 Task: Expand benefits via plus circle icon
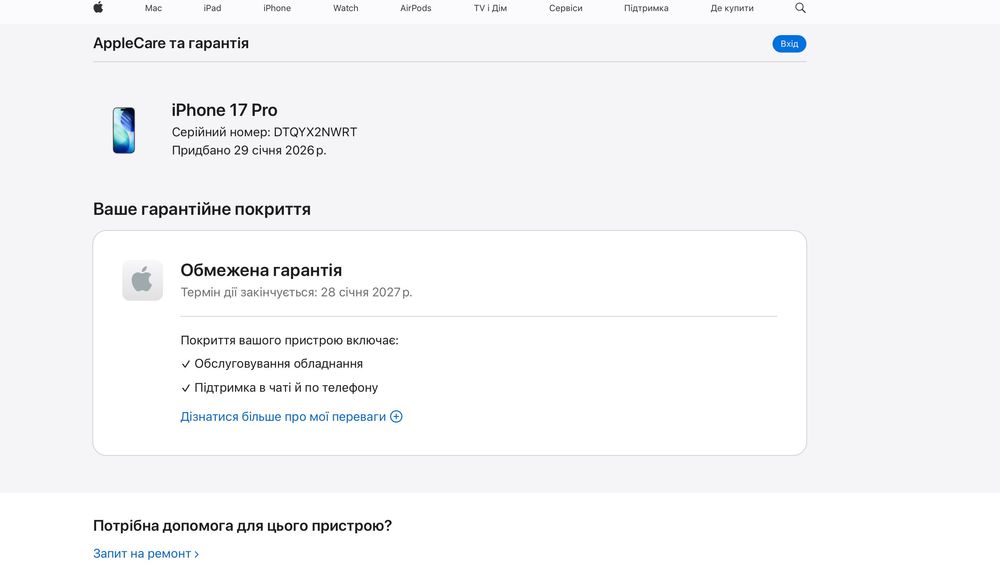(396, 416)
